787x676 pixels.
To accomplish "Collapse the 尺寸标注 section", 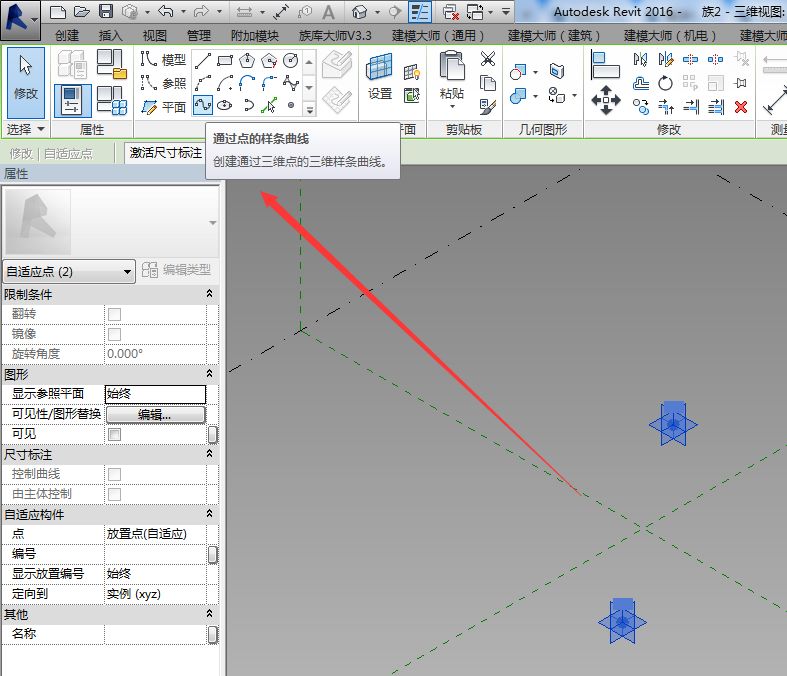I will [x=209, y=454].
